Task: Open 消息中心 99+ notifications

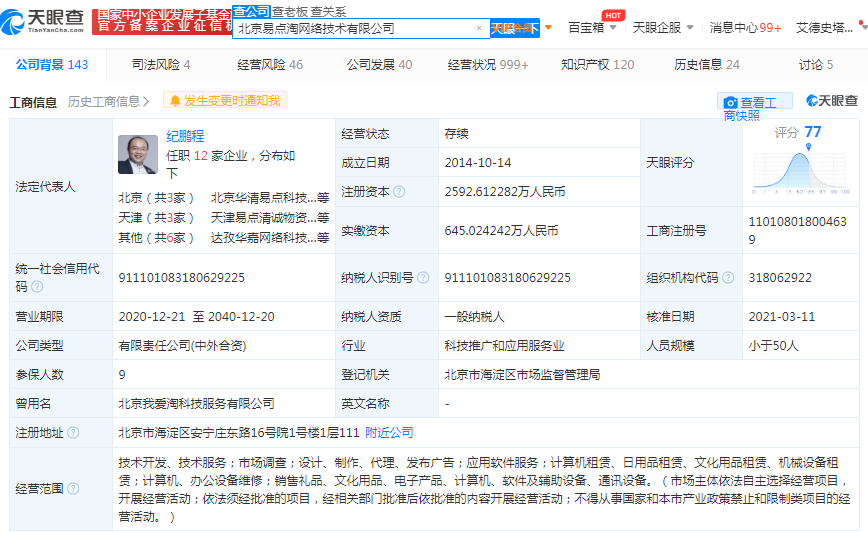Action: [x=745, y=27]
